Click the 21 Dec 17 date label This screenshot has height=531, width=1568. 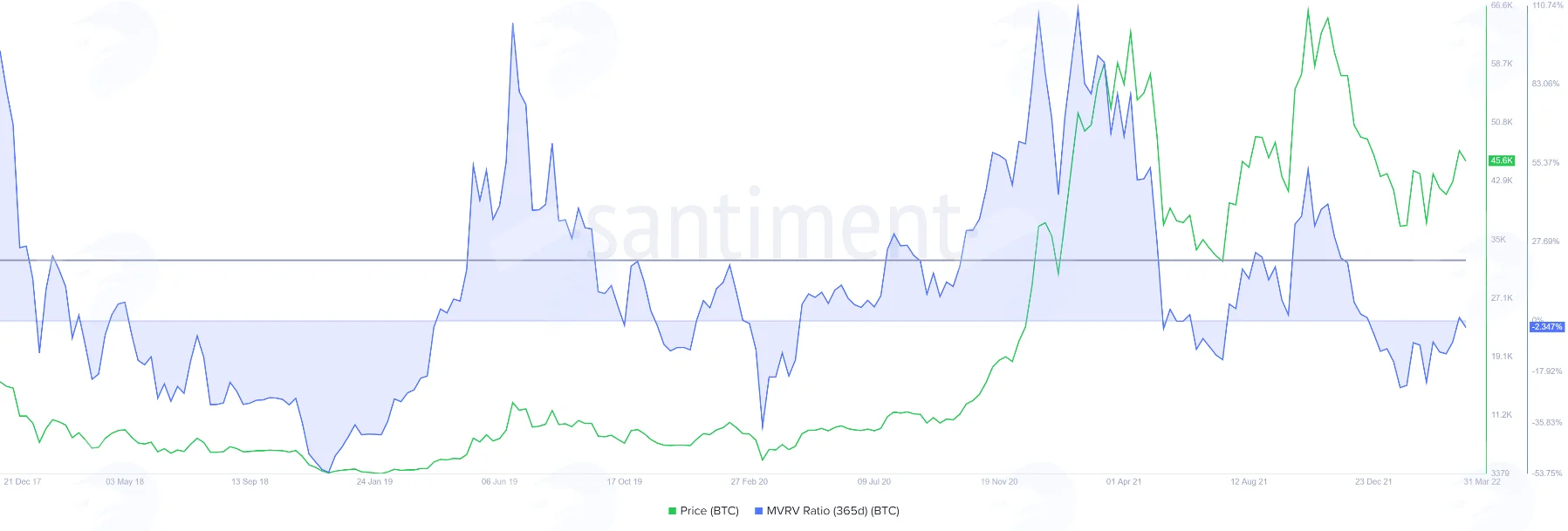pos(23,481)
